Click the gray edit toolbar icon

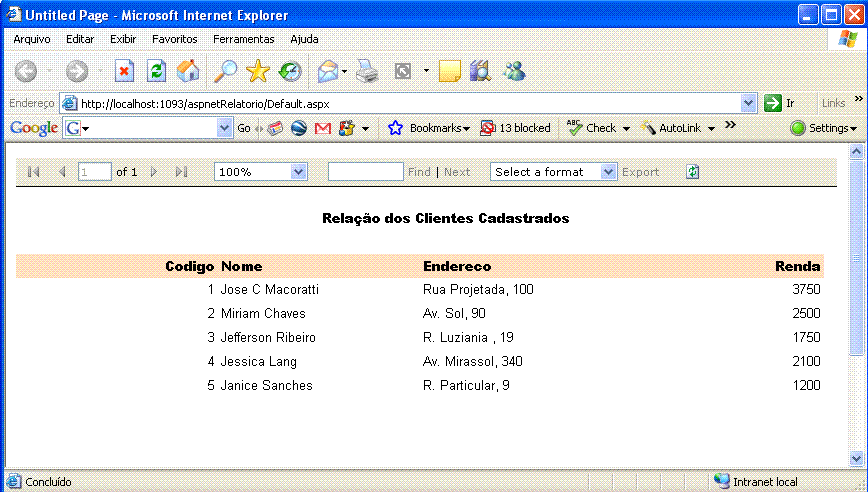point(403,71)
